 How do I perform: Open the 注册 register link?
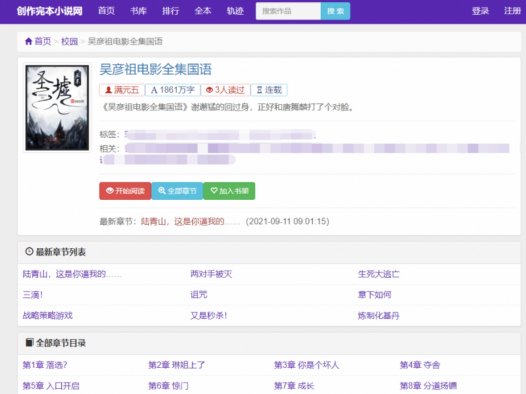pos(512,11)
